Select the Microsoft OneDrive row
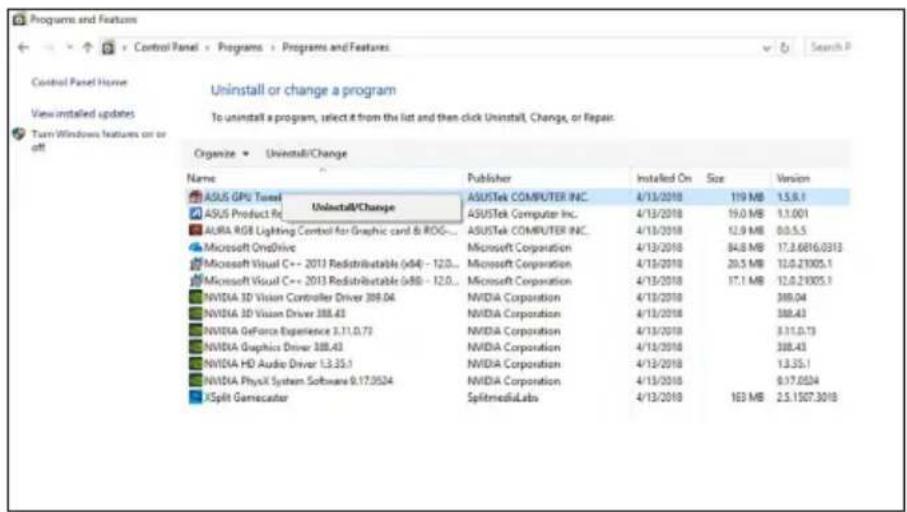This screenshot has height=512, width=907. coord(518,247)
